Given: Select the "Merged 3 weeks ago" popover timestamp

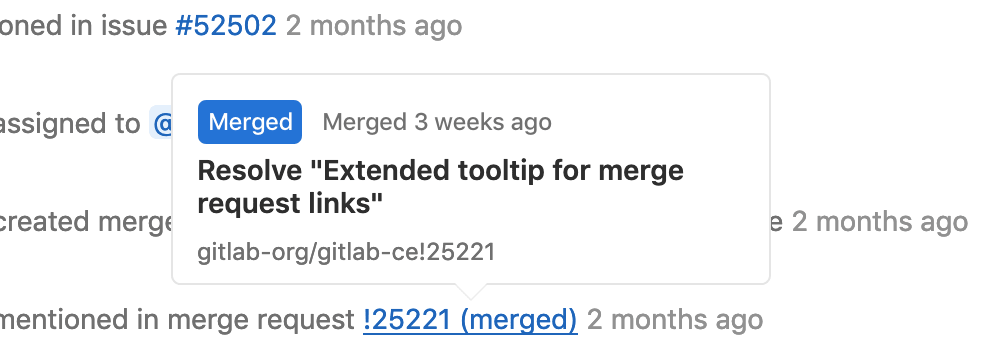Looking at the screenshot, I should [437, 122].
